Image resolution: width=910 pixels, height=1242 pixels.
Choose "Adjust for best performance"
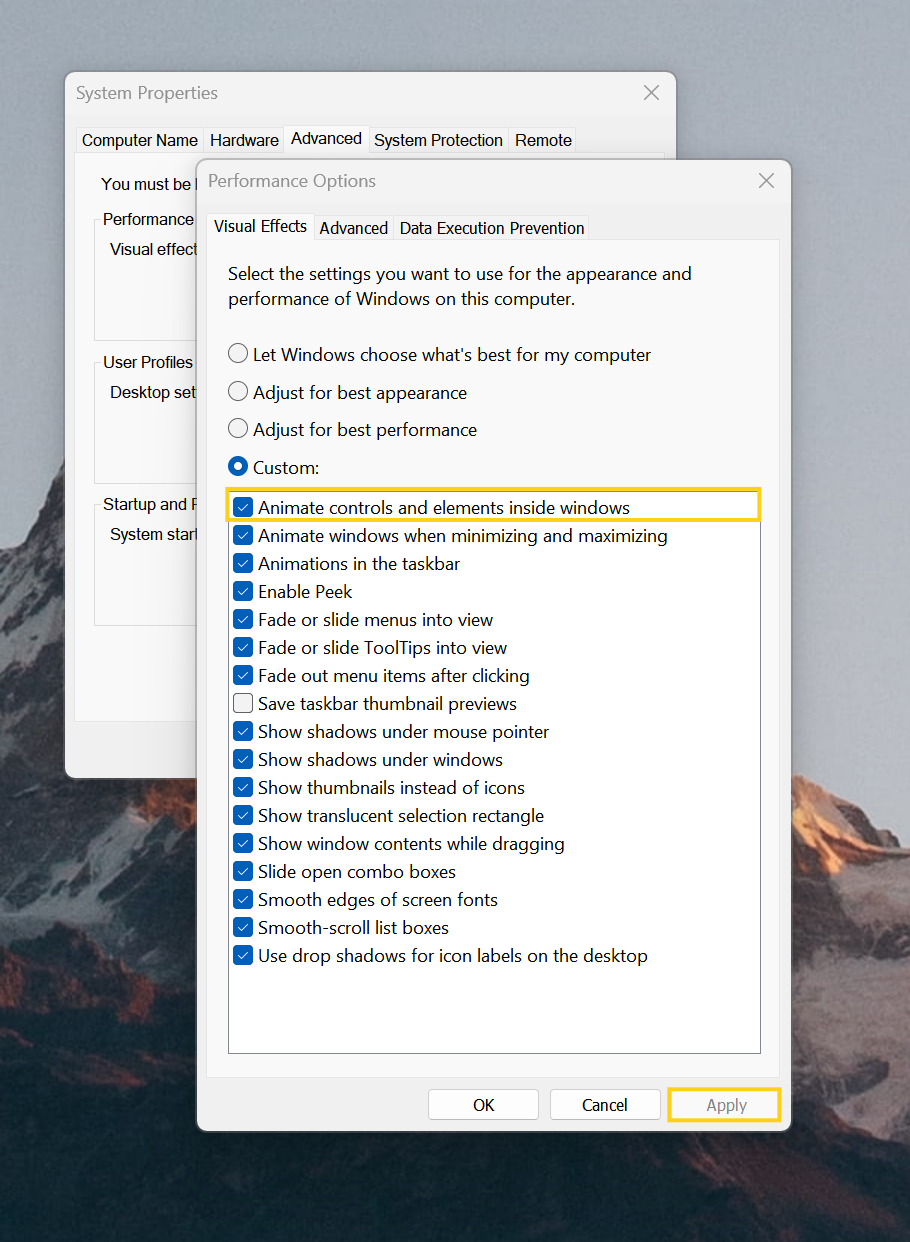pyautogui.click(x=238, y=428)
